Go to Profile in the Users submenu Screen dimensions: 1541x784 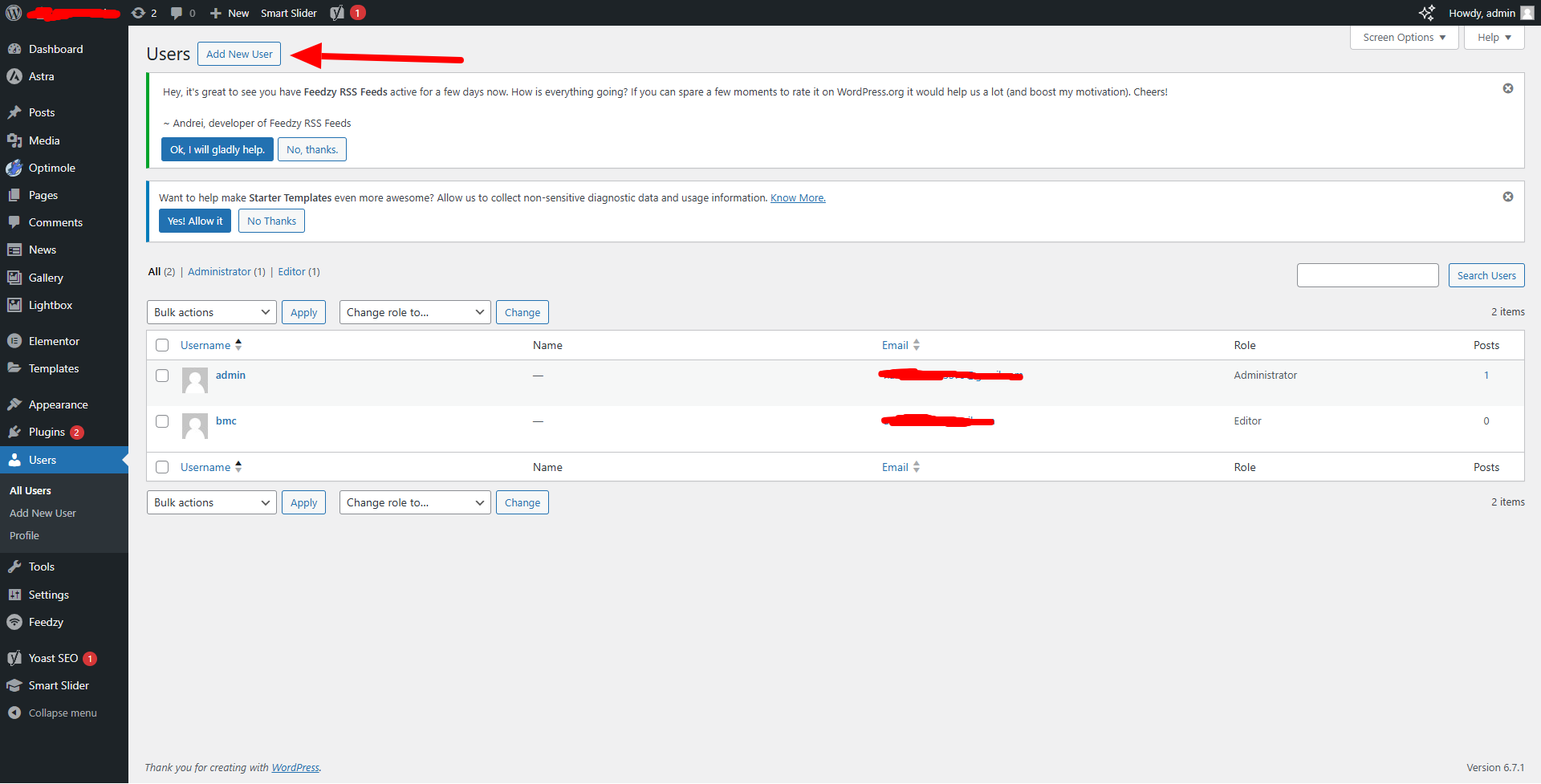point(24,535)
